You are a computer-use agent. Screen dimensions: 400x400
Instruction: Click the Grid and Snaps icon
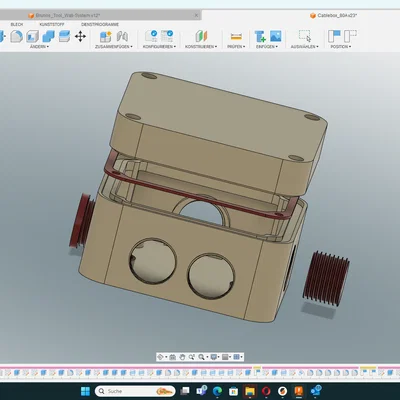pos(225,357)
